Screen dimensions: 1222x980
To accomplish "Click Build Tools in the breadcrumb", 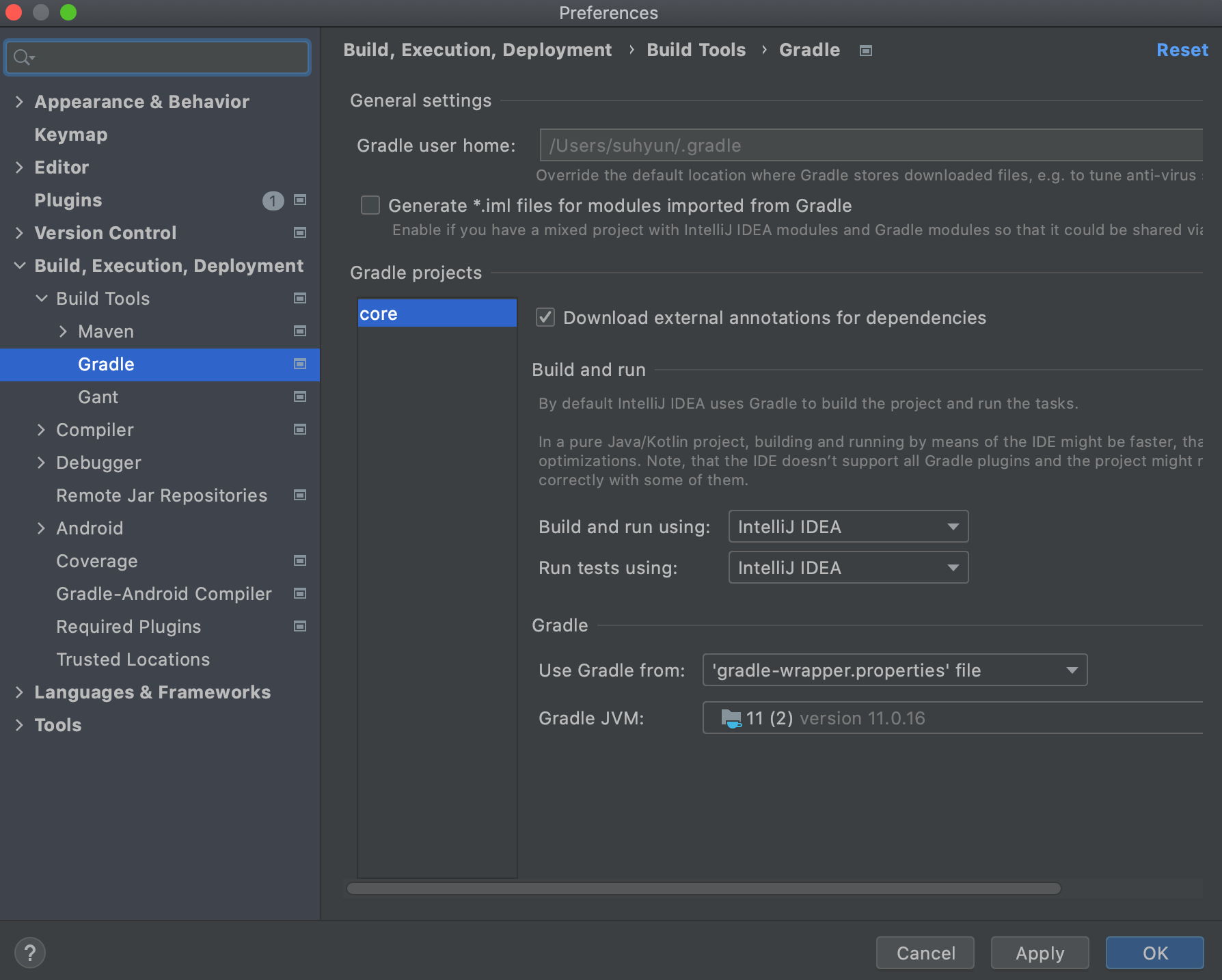I will (696, 50).
